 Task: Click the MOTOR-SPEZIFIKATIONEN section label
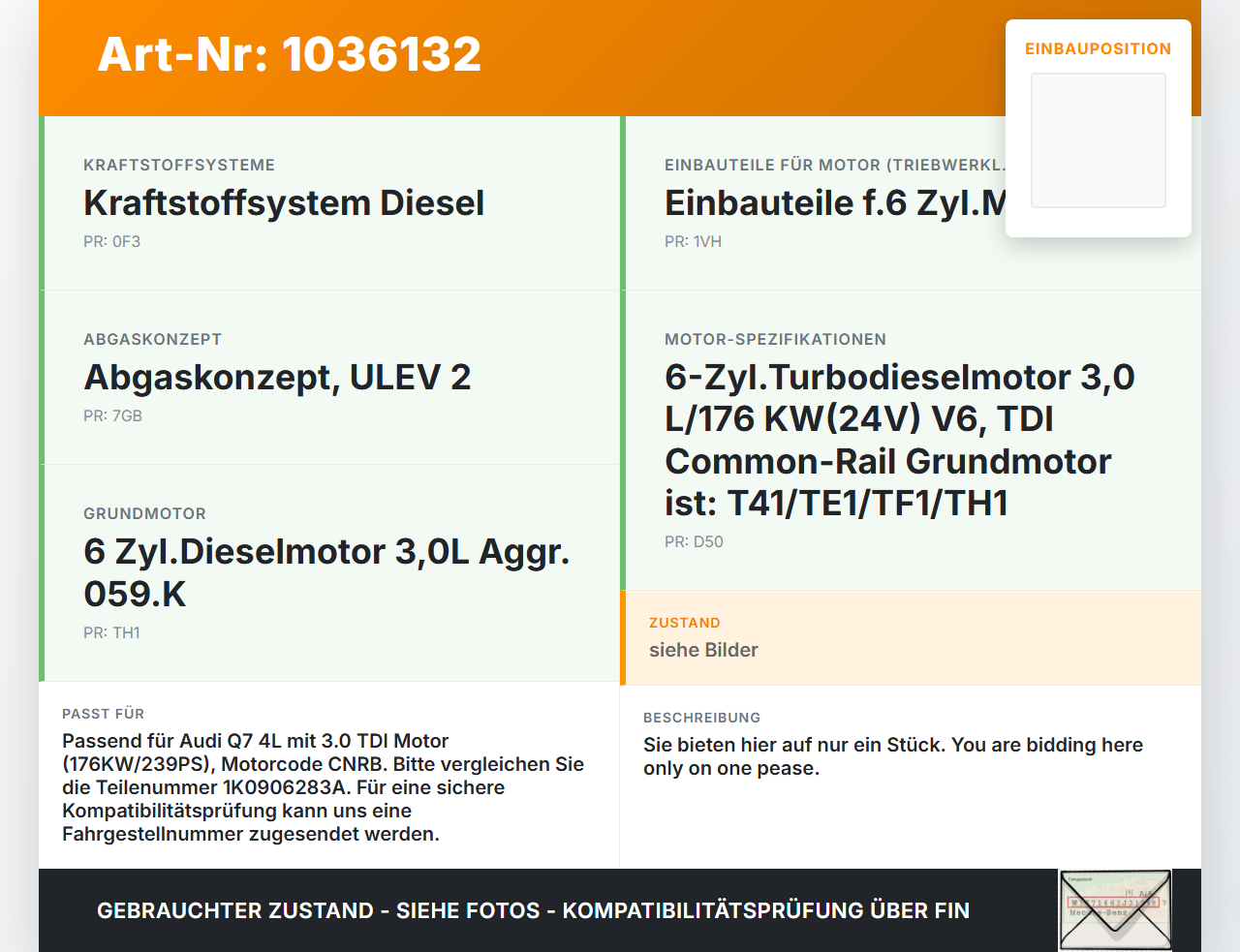pos(776,339)
